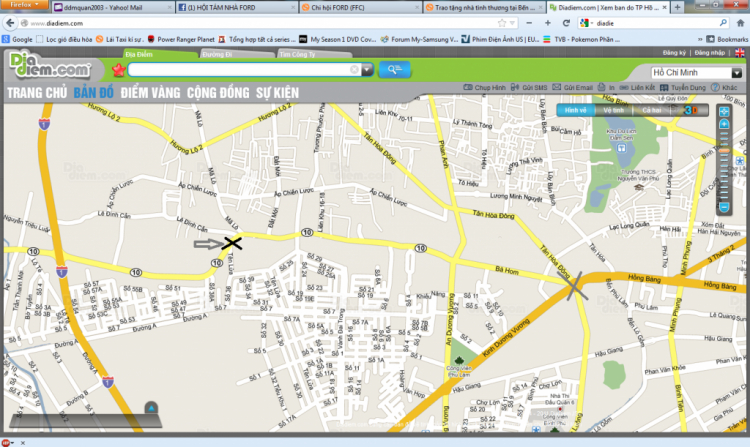
Task: Click the orange zoom level slider handle
Action: tap(724, 151)
